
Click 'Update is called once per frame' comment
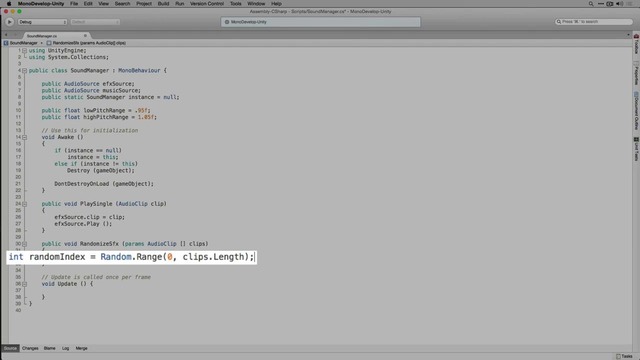[96, 277]
